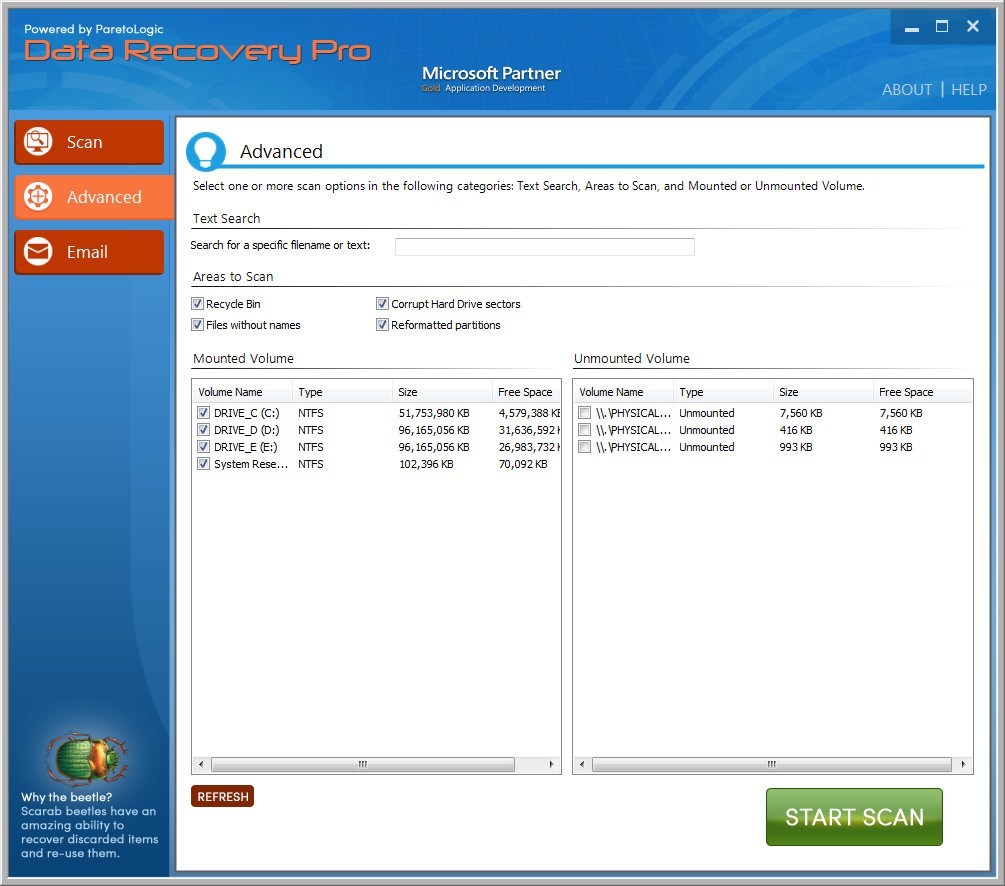Select the '51,753,980 KB' size cell
The image size is (1005, 886).
(434, 413)
